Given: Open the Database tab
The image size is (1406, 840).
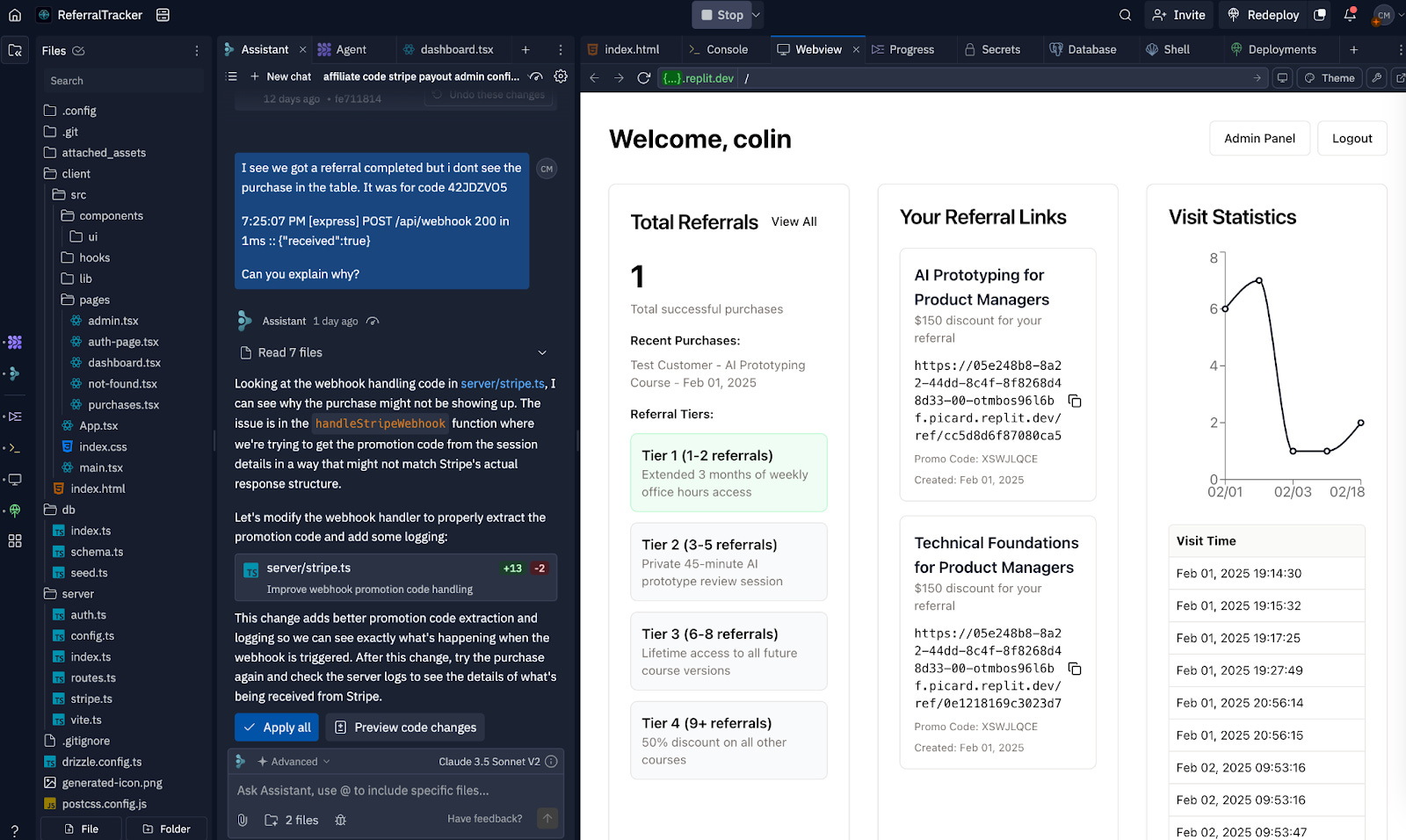Looking at the screenshot, I should pyautogui.click(x=1083, y=50).
